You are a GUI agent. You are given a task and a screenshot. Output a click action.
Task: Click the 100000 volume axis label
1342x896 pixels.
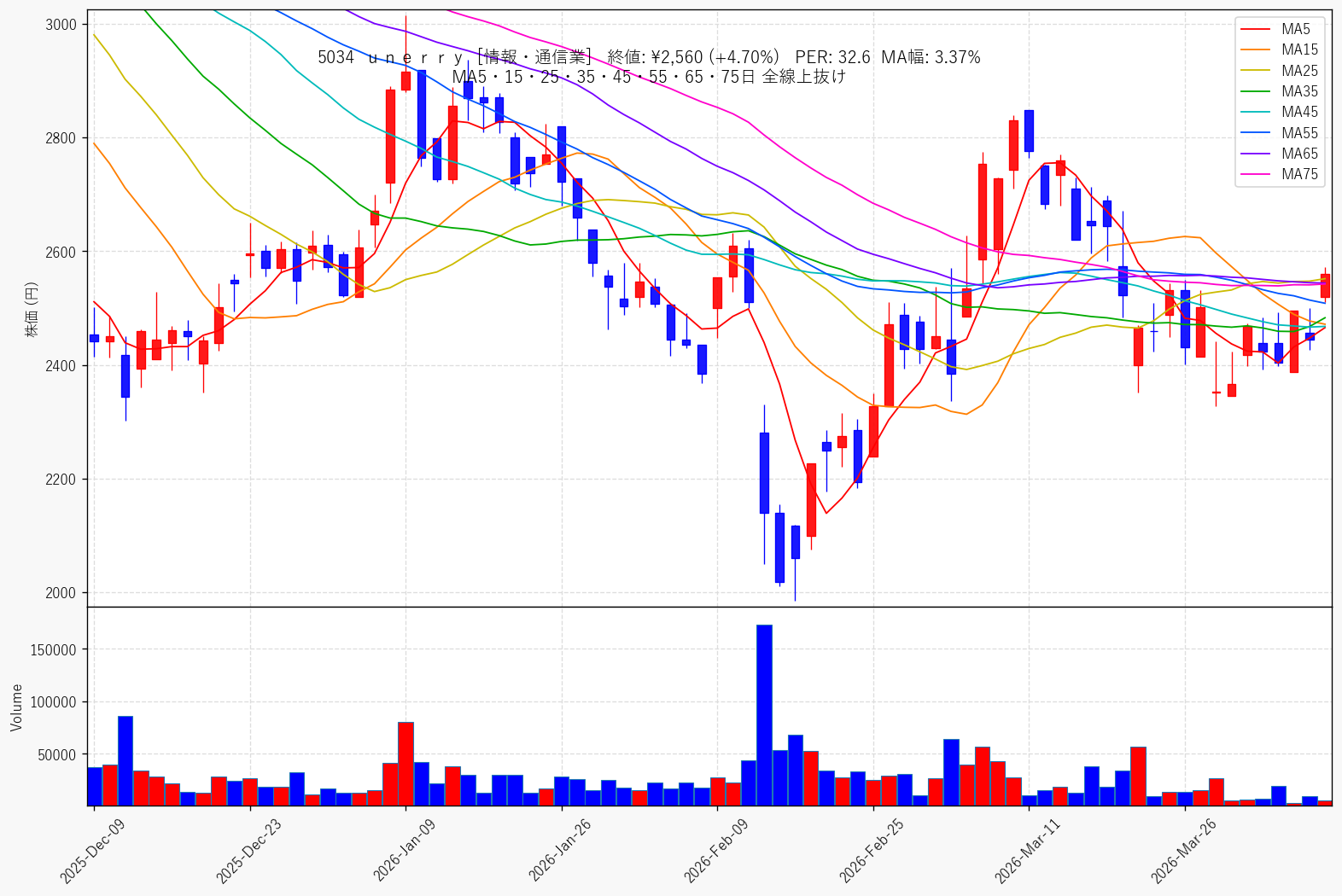(53, 702)
